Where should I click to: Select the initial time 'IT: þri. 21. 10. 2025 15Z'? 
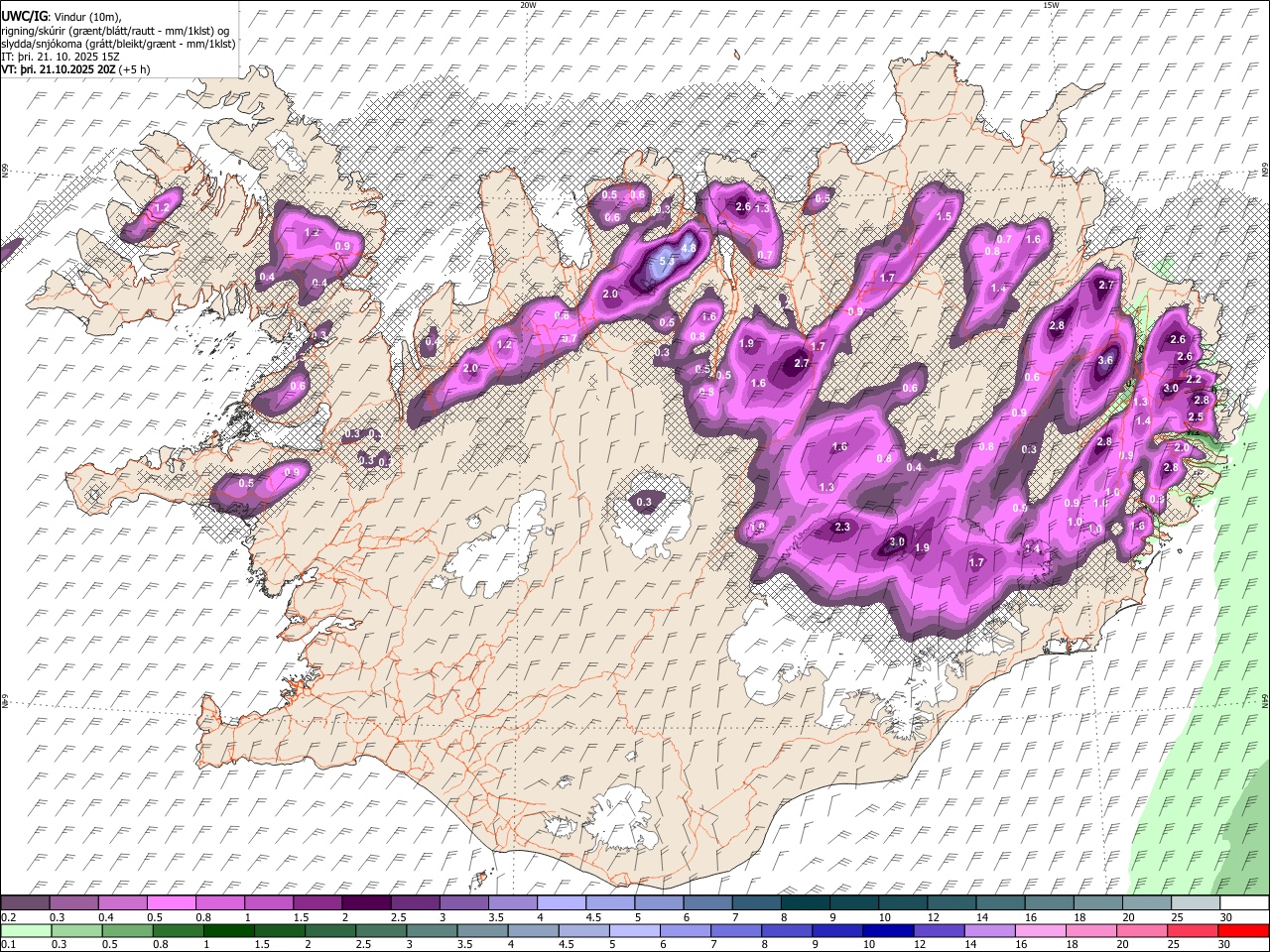(x=61, y=57)
